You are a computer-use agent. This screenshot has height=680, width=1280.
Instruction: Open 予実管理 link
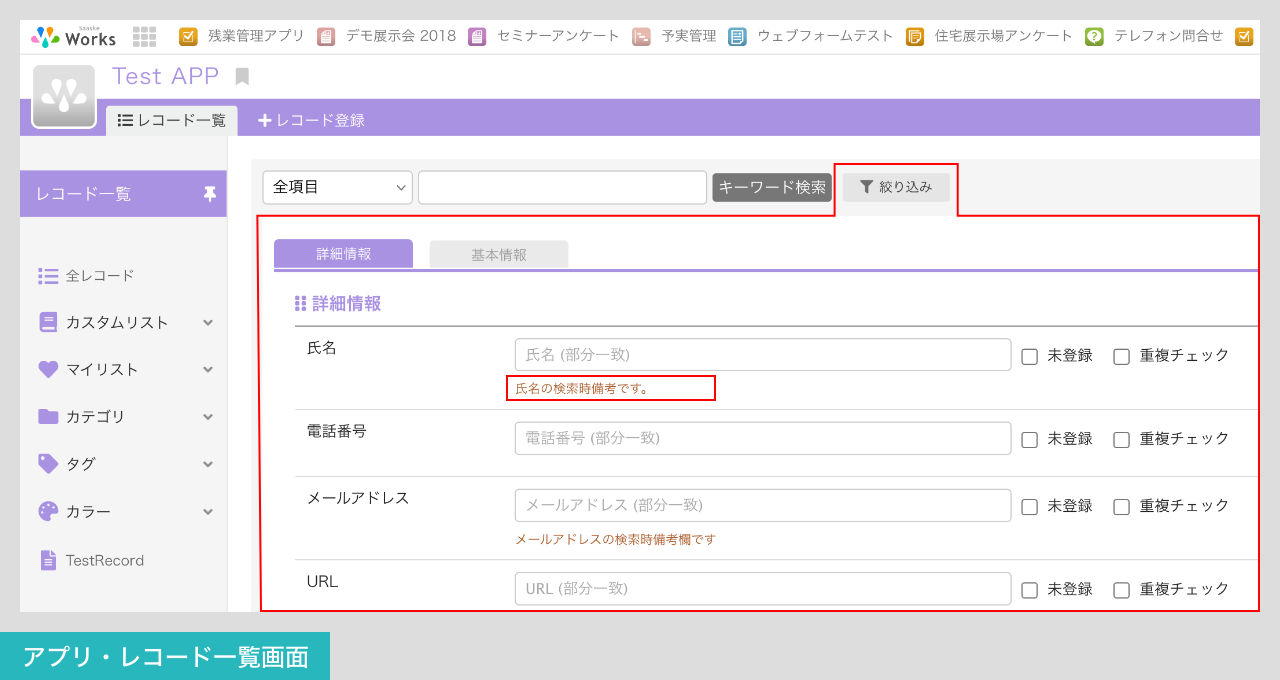pos(689,36)
